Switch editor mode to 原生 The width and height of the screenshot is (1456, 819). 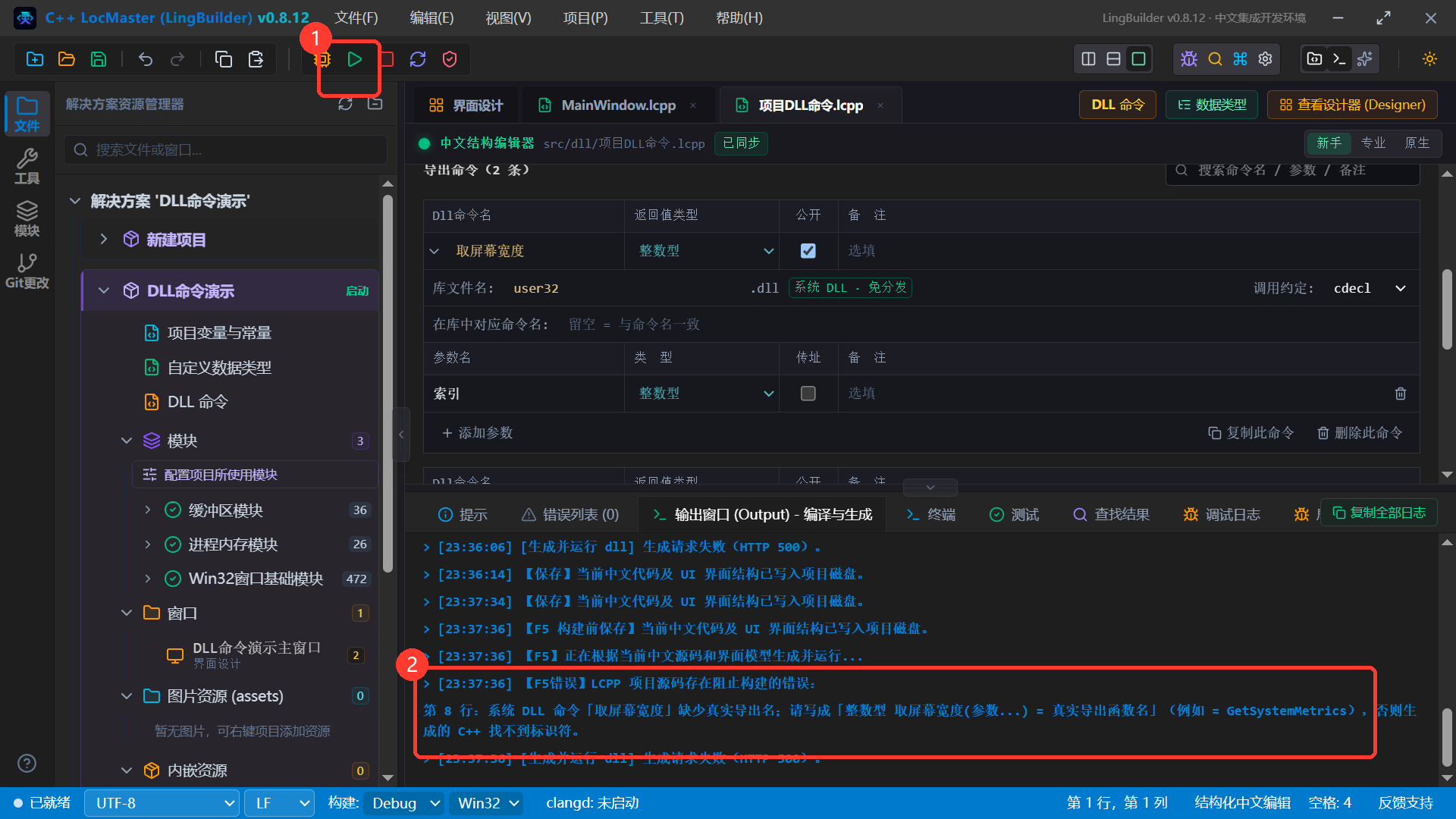[x=1417, y=143]
